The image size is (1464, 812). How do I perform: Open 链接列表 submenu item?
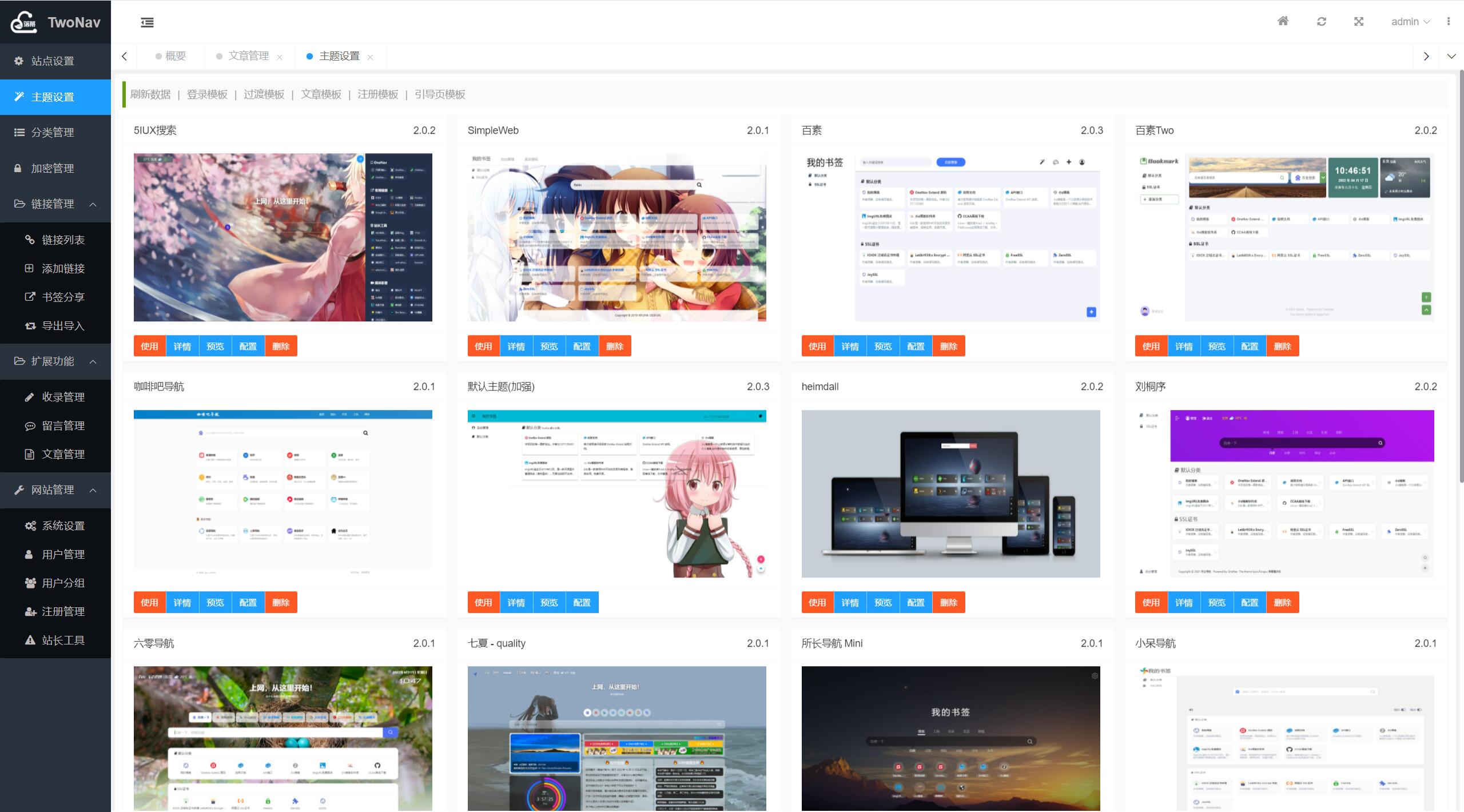55,240
